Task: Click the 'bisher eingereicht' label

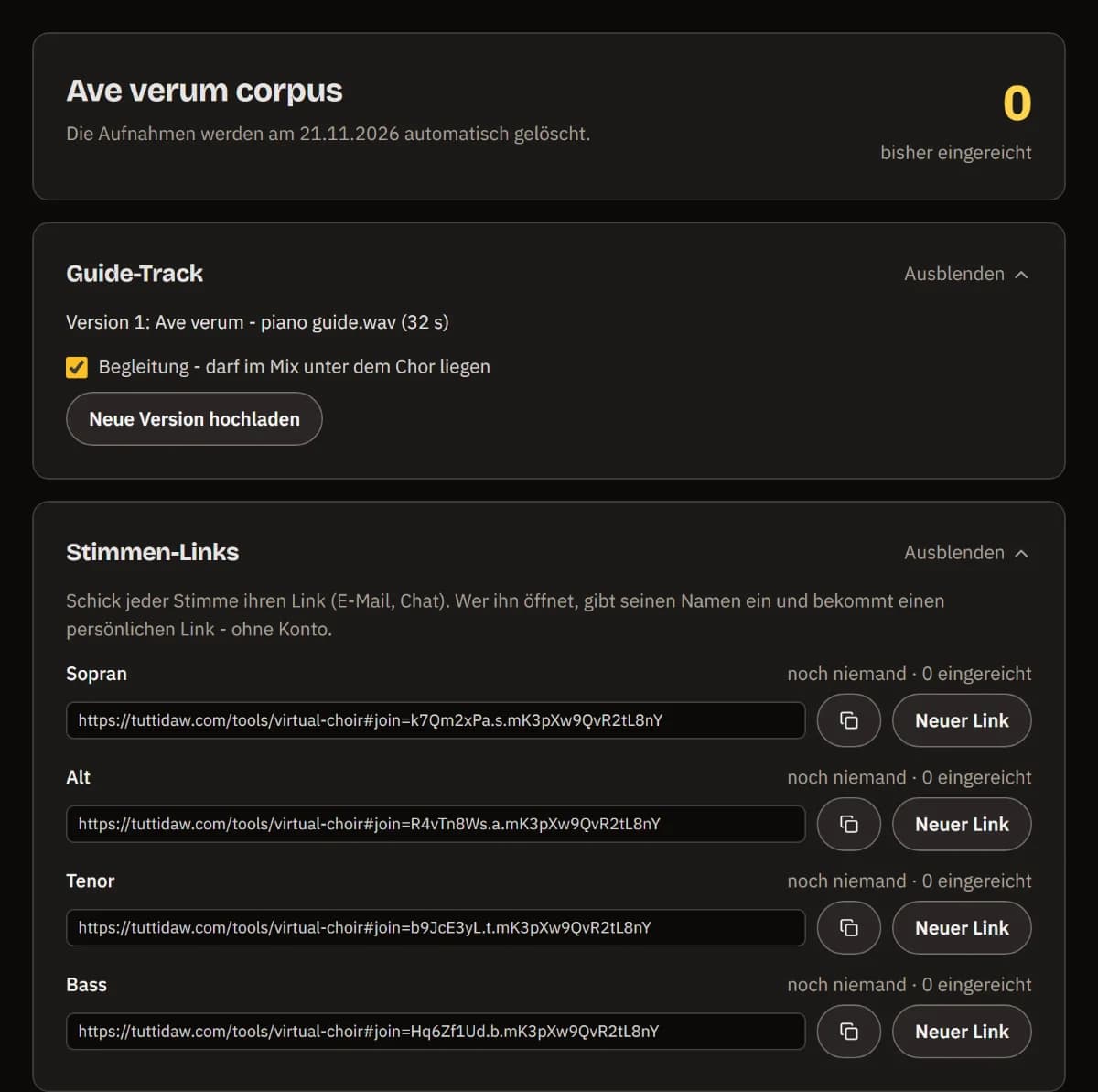Action: (956, 153)
